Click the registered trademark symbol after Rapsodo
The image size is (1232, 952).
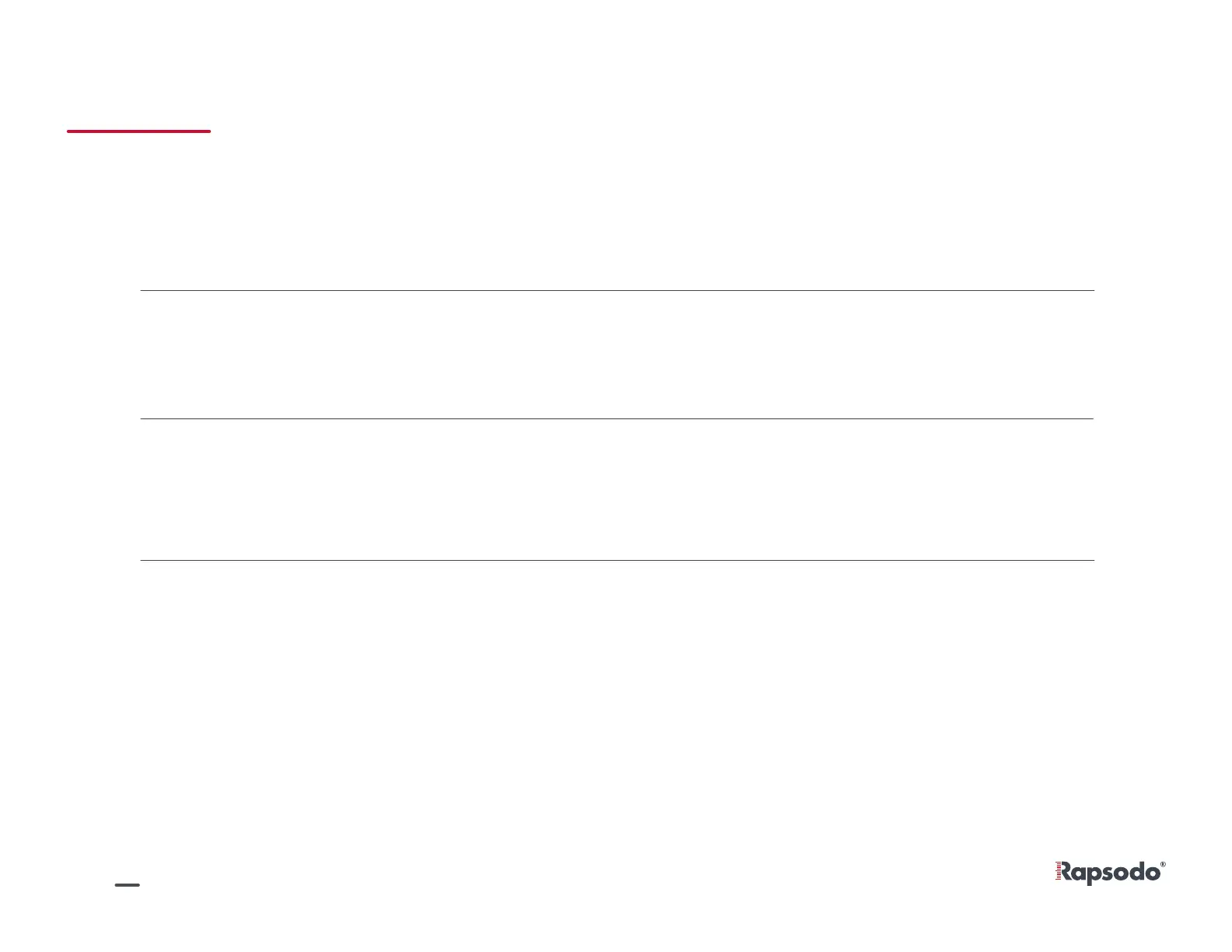click(x=1163, y=864)
